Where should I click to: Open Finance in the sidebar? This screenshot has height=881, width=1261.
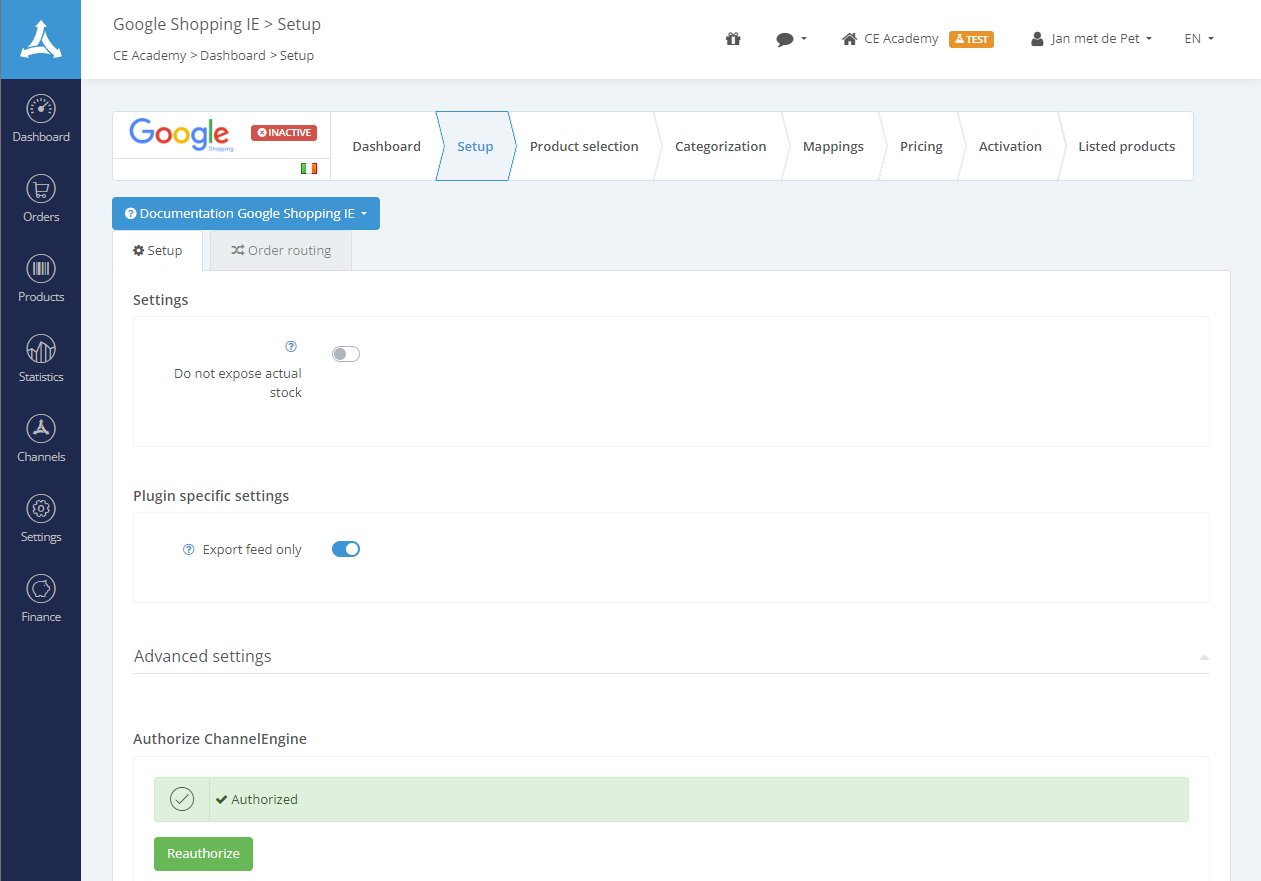(x=41, y=600)
